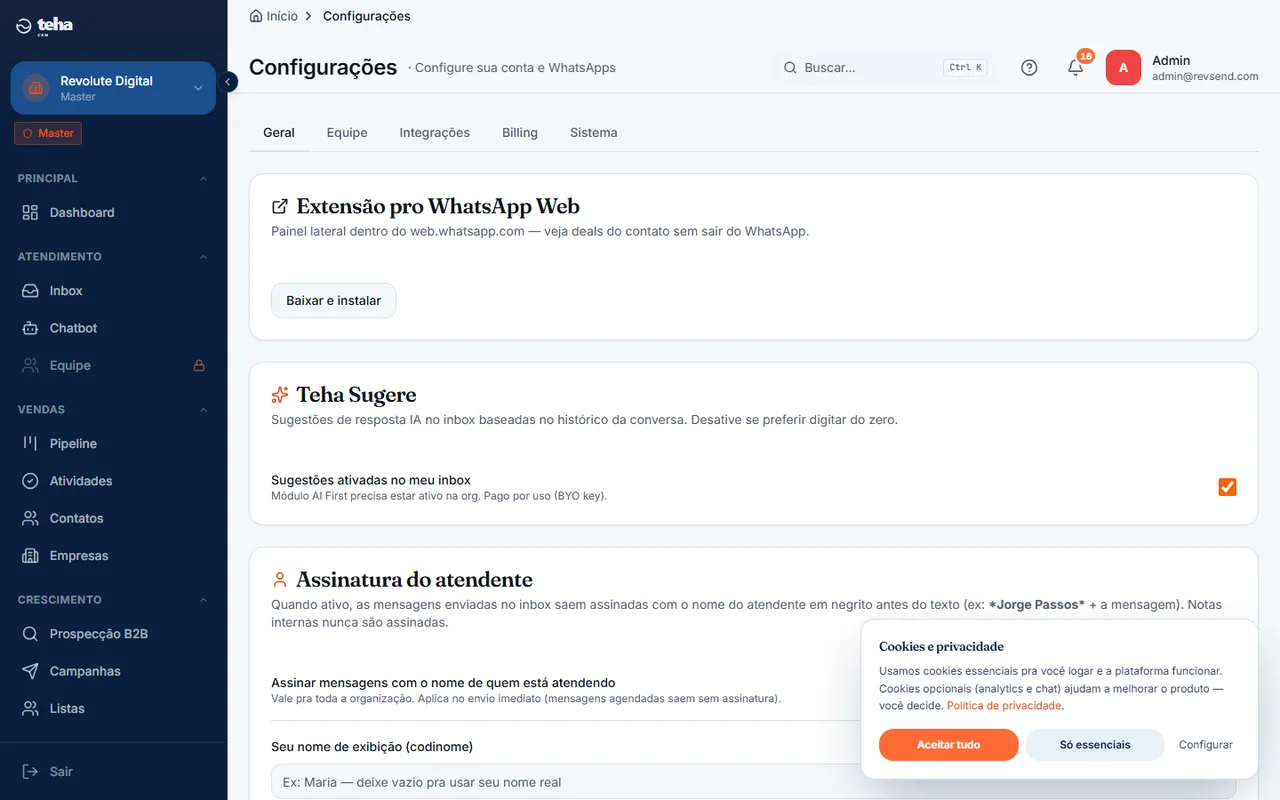1280x800 pixels.
Task: Click the Contatos people icon
Action: point(30,519)
